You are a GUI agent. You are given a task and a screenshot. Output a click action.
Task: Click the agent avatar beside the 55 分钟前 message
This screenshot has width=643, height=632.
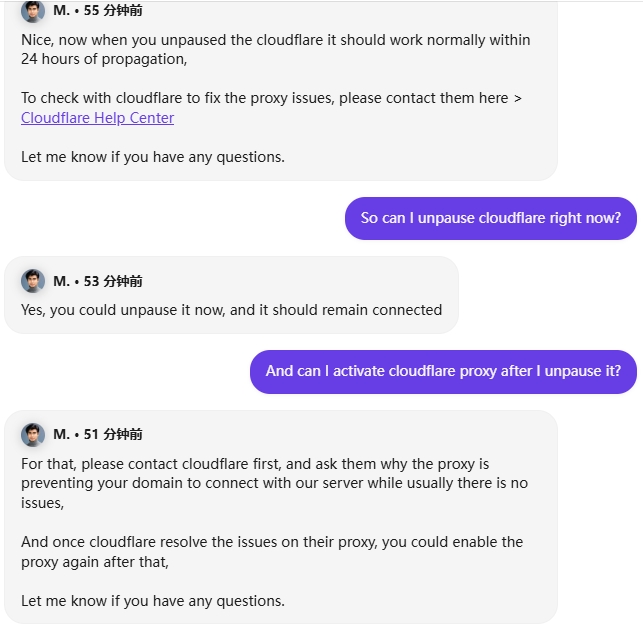tap(33, 11)
